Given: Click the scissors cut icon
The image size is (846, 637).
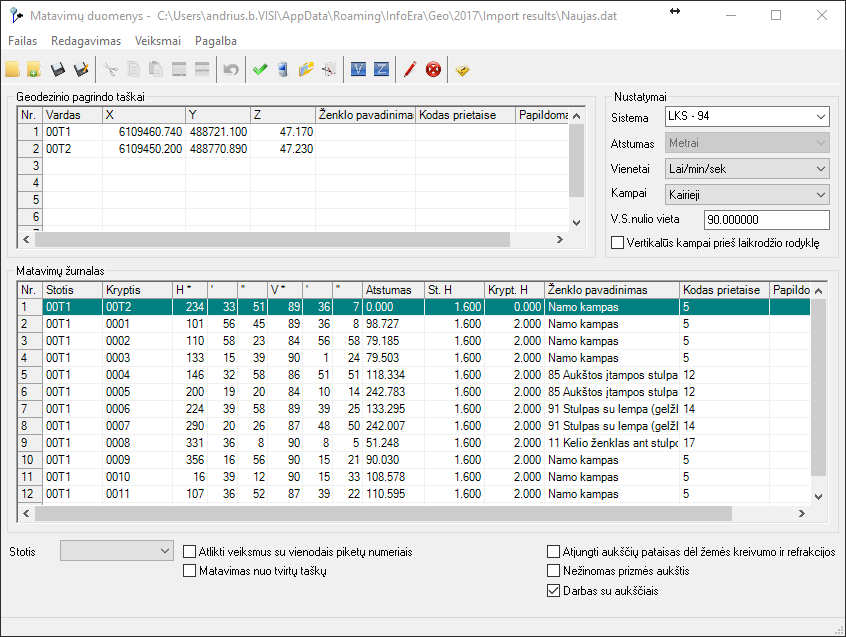Looking at the screenshot, I should 111,70.
